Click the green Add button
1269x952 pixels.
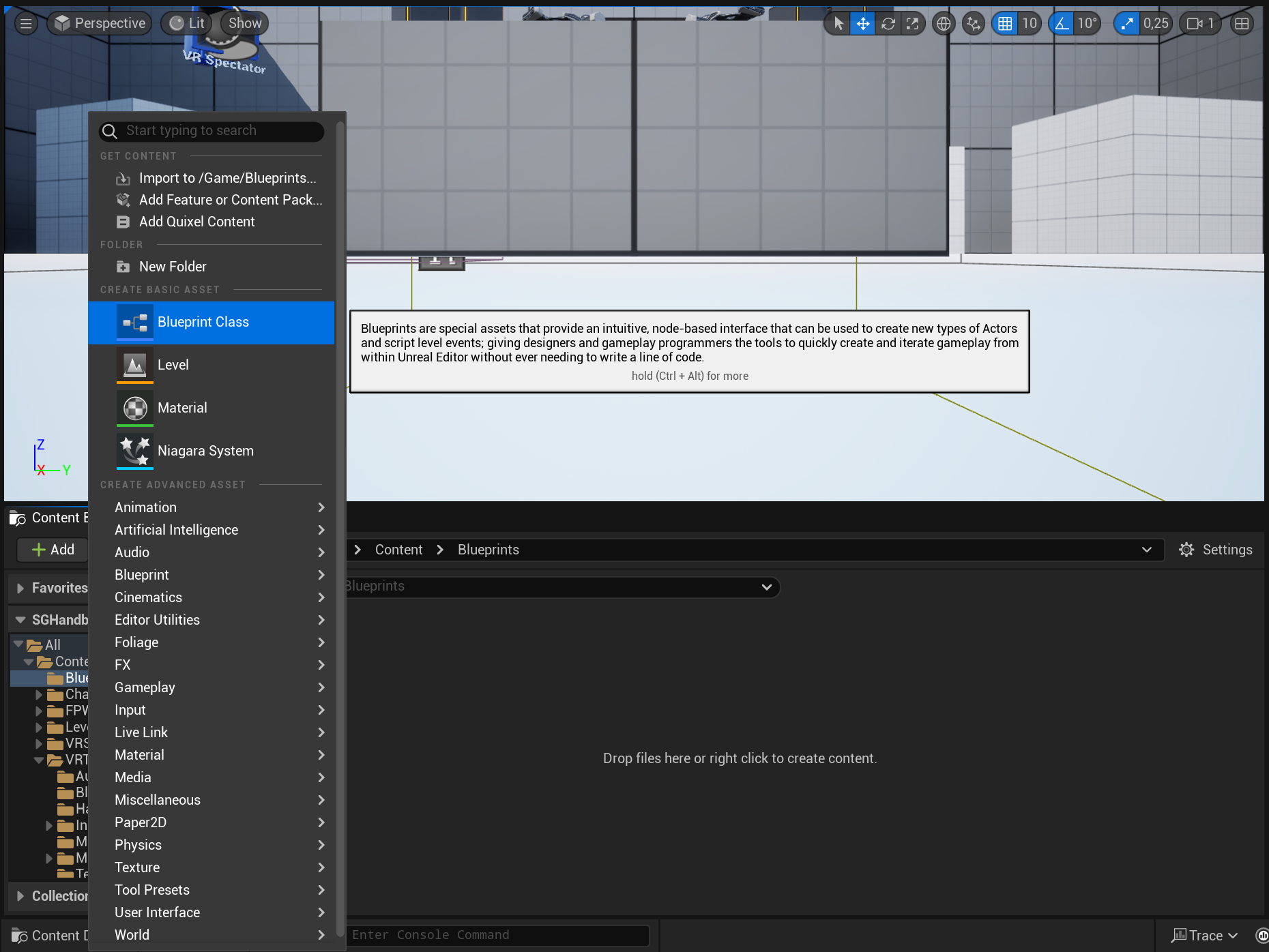52,550
